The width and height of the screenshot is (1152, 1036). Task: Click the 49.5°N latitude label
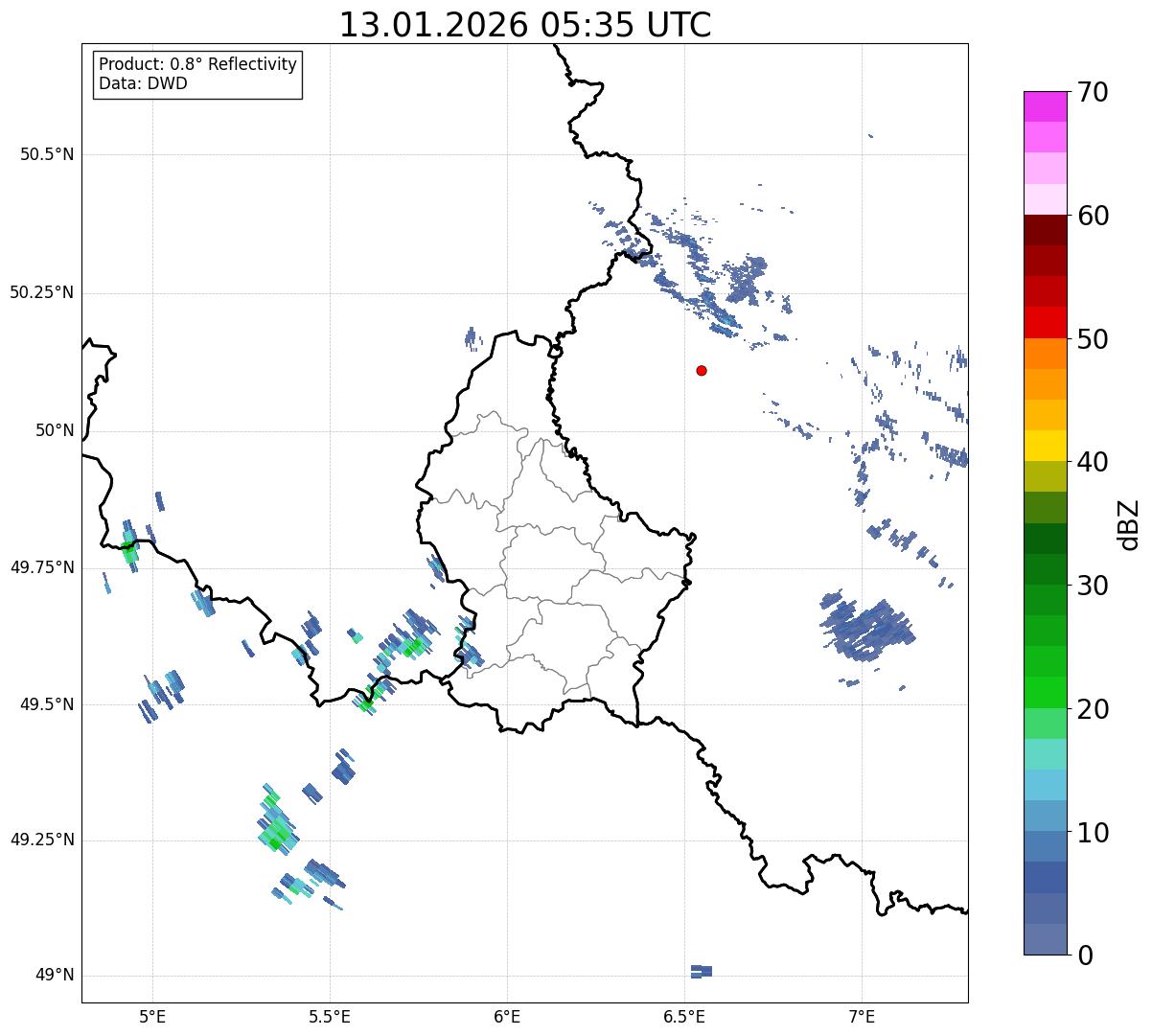pos(47,704)
